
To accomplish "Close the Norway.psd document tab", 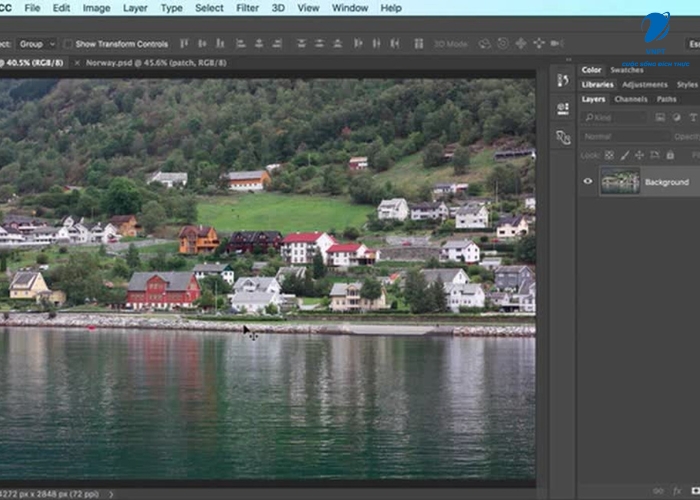I will coord(77,63).
